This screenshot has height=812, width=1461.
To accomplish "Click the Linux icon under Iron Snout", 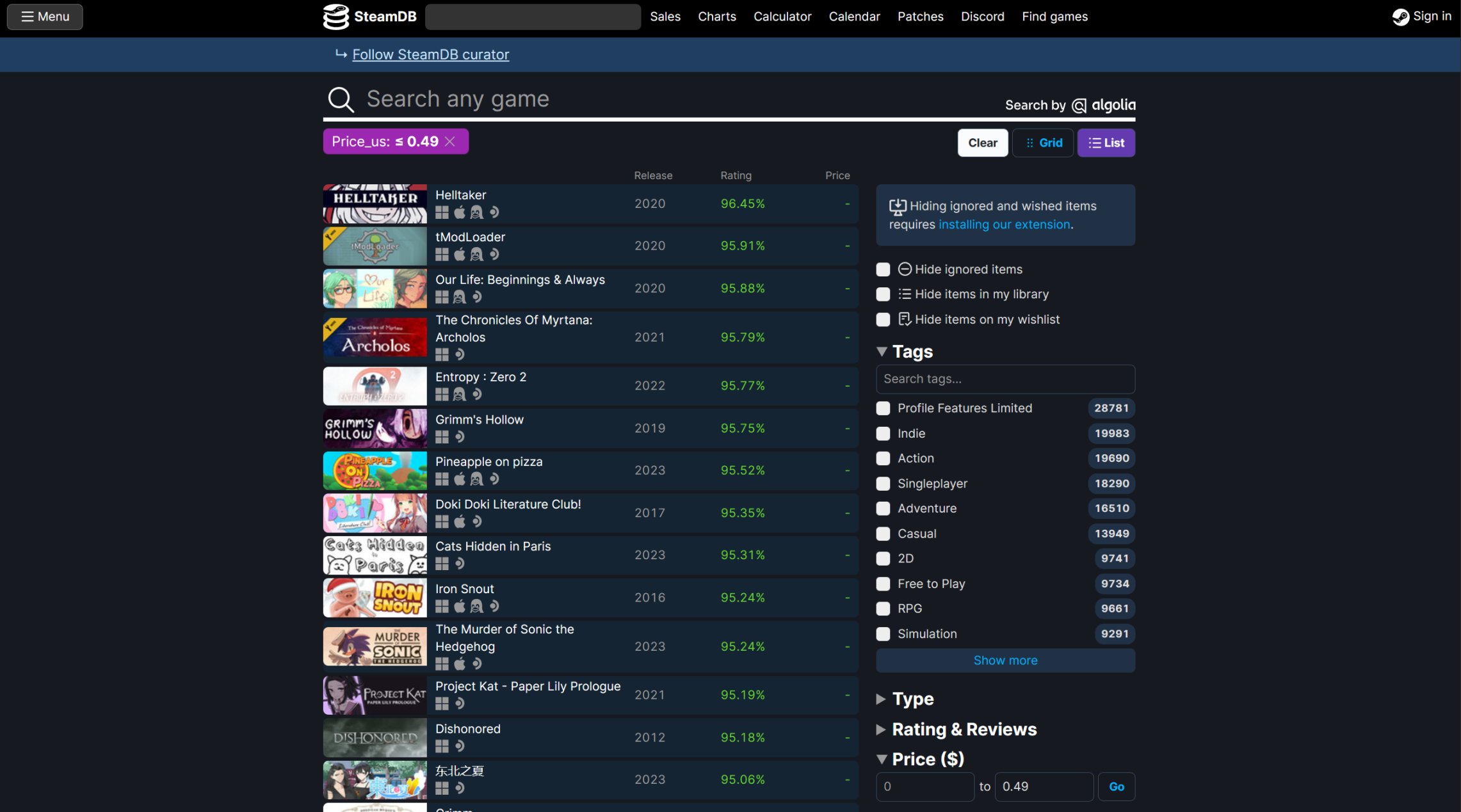I will (x=477, y=606).
